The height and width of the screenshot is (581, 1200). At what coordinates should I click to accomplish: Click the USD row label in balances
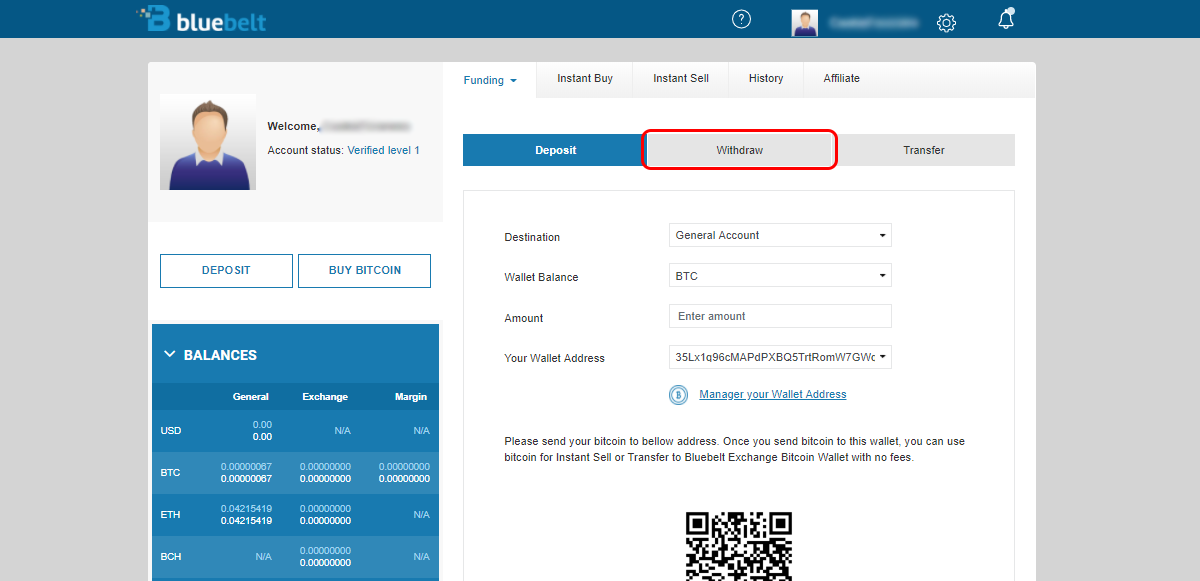coord(171,431)
